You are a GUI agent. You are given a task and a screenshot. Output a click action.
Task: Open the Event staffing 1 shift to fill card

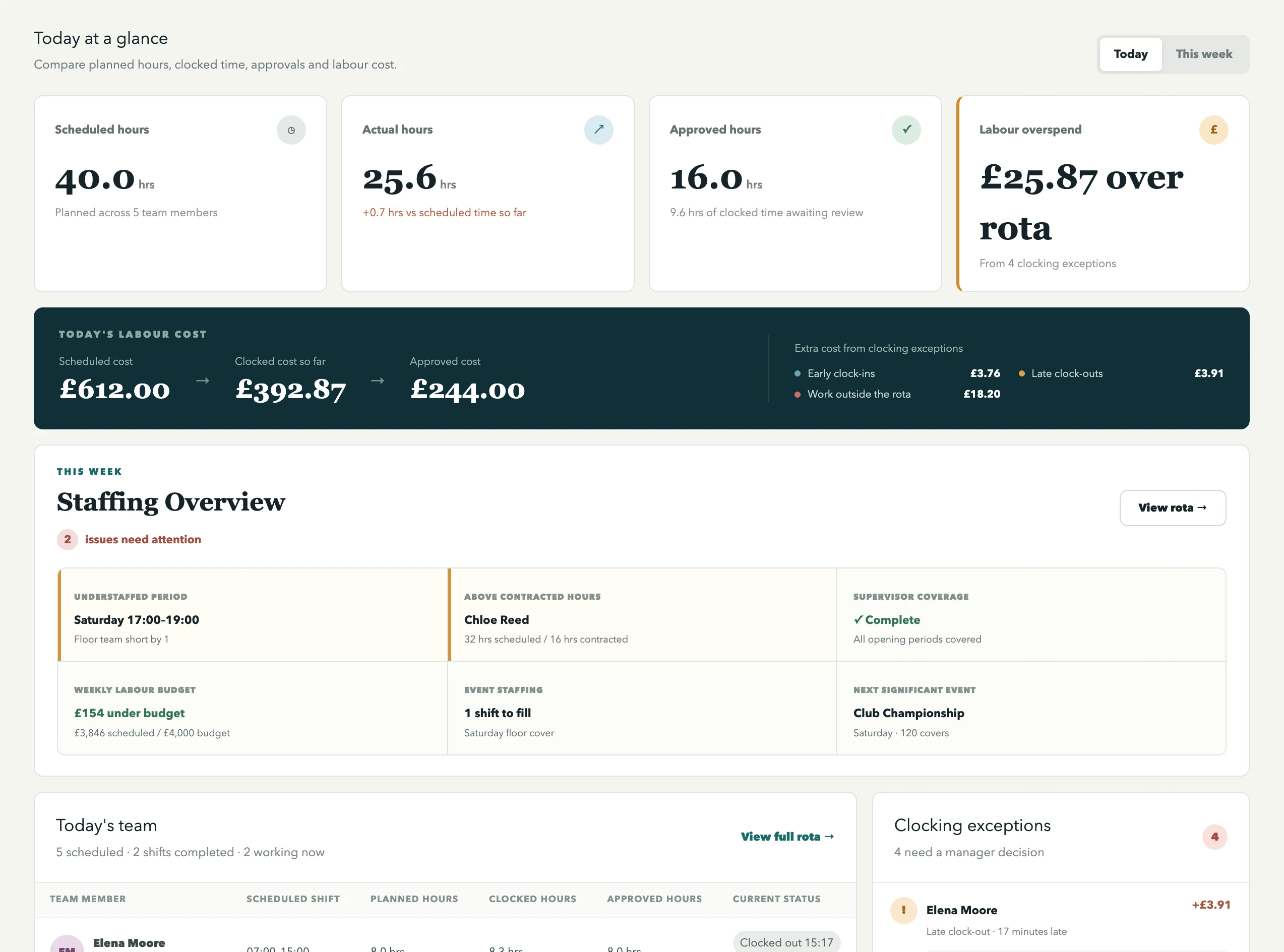[x=643, y=708]
